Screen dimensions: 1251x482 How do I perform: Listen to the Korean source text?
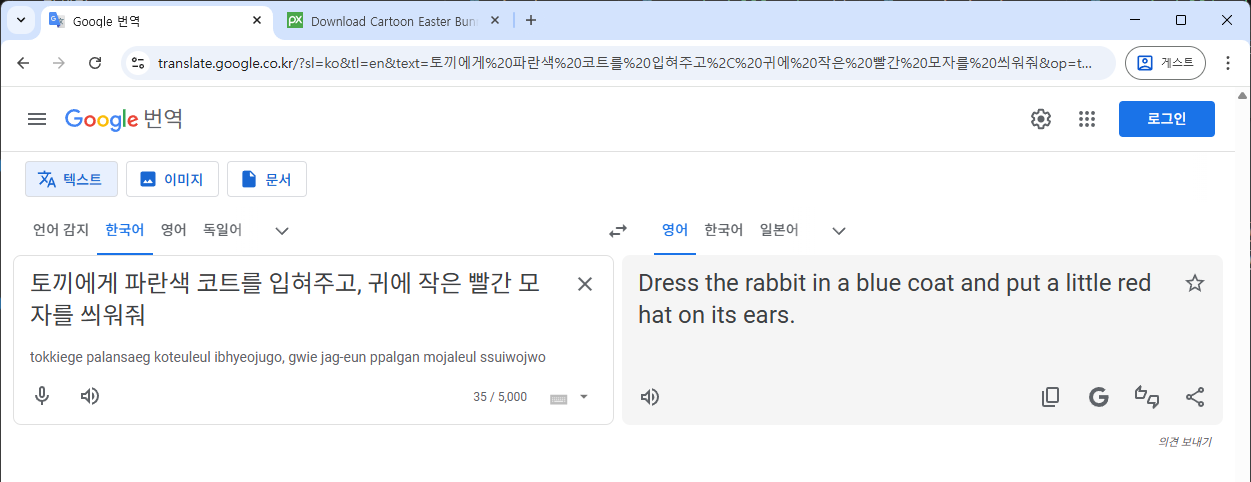tap(90, 396)
